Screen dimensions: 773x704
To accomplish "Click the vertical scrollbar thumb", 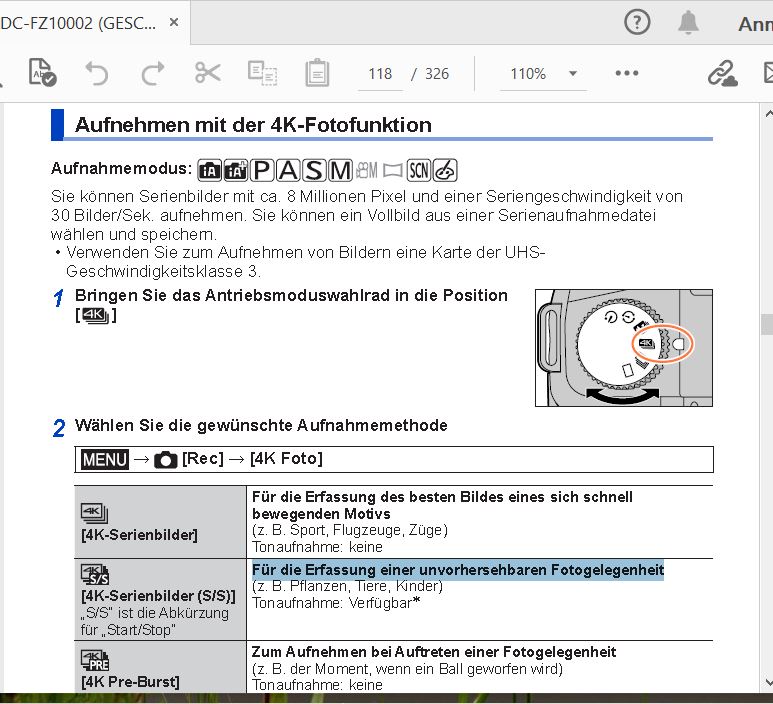I will pyautogui.click(x=768, y=324).
